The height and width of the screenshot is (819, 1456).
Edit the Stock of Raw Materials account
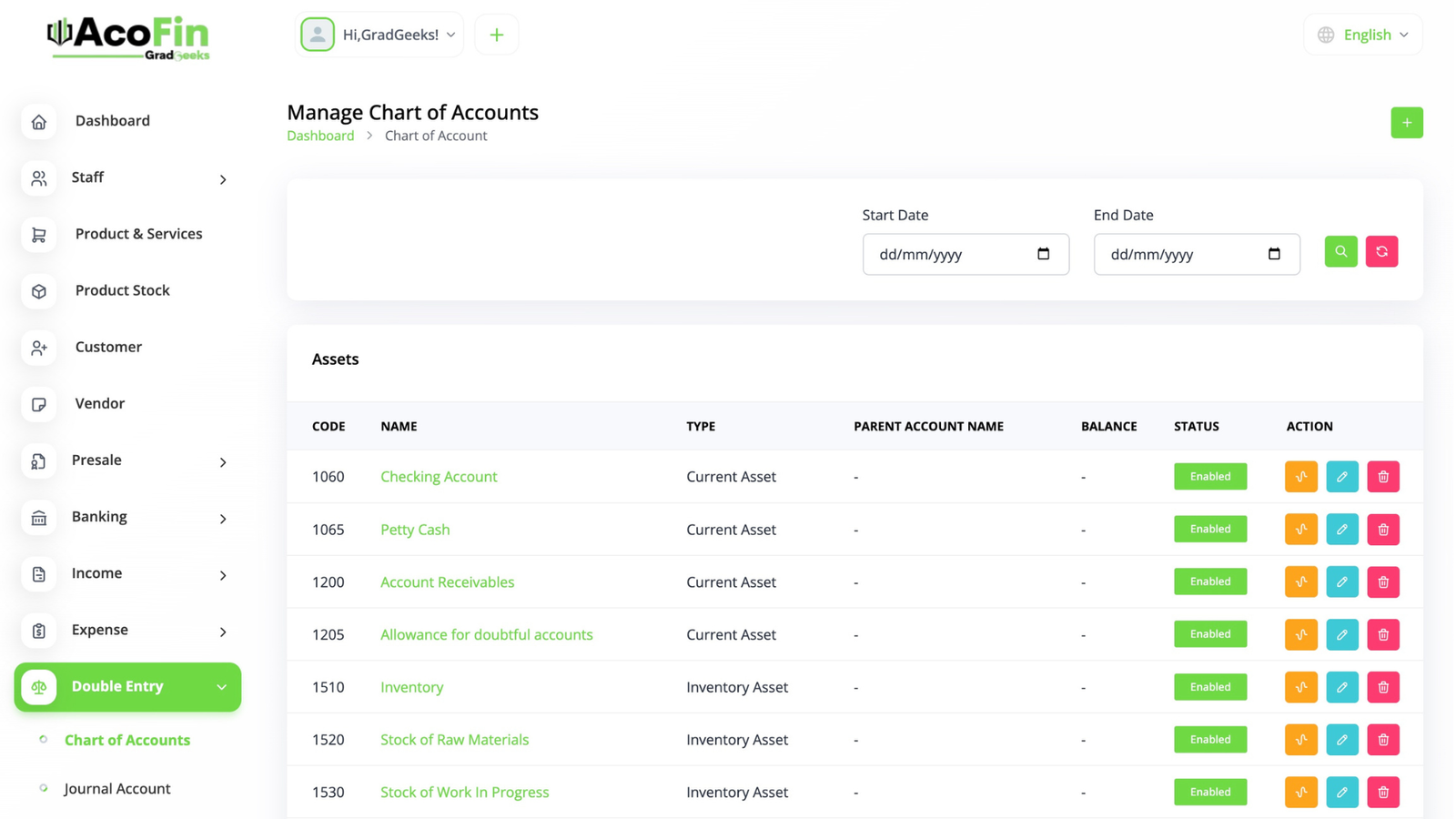1341,740
